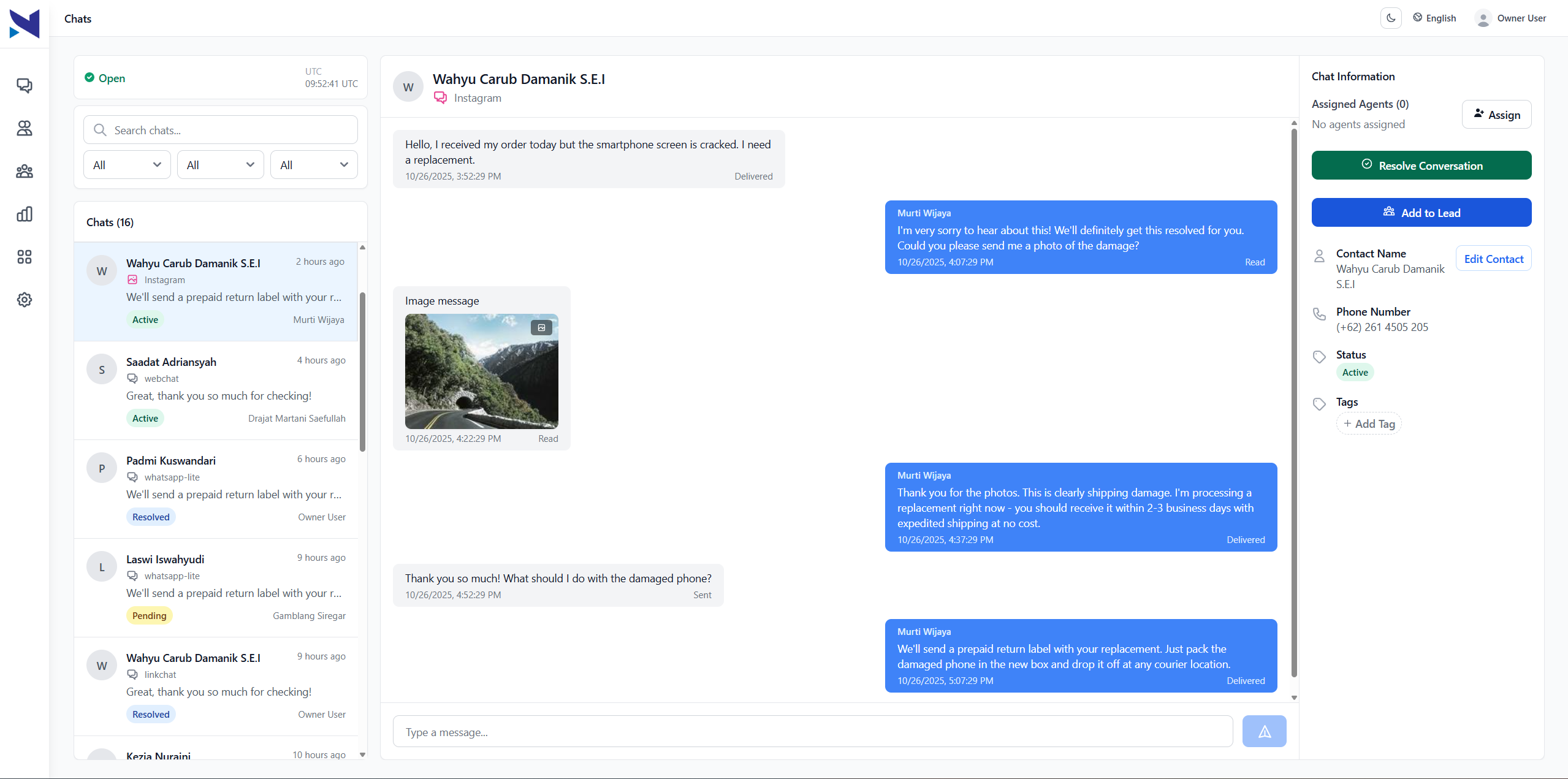
Task: Click the message pane scrollbar down arrow
Action: pyautogui.click(x=1294, y=697)
